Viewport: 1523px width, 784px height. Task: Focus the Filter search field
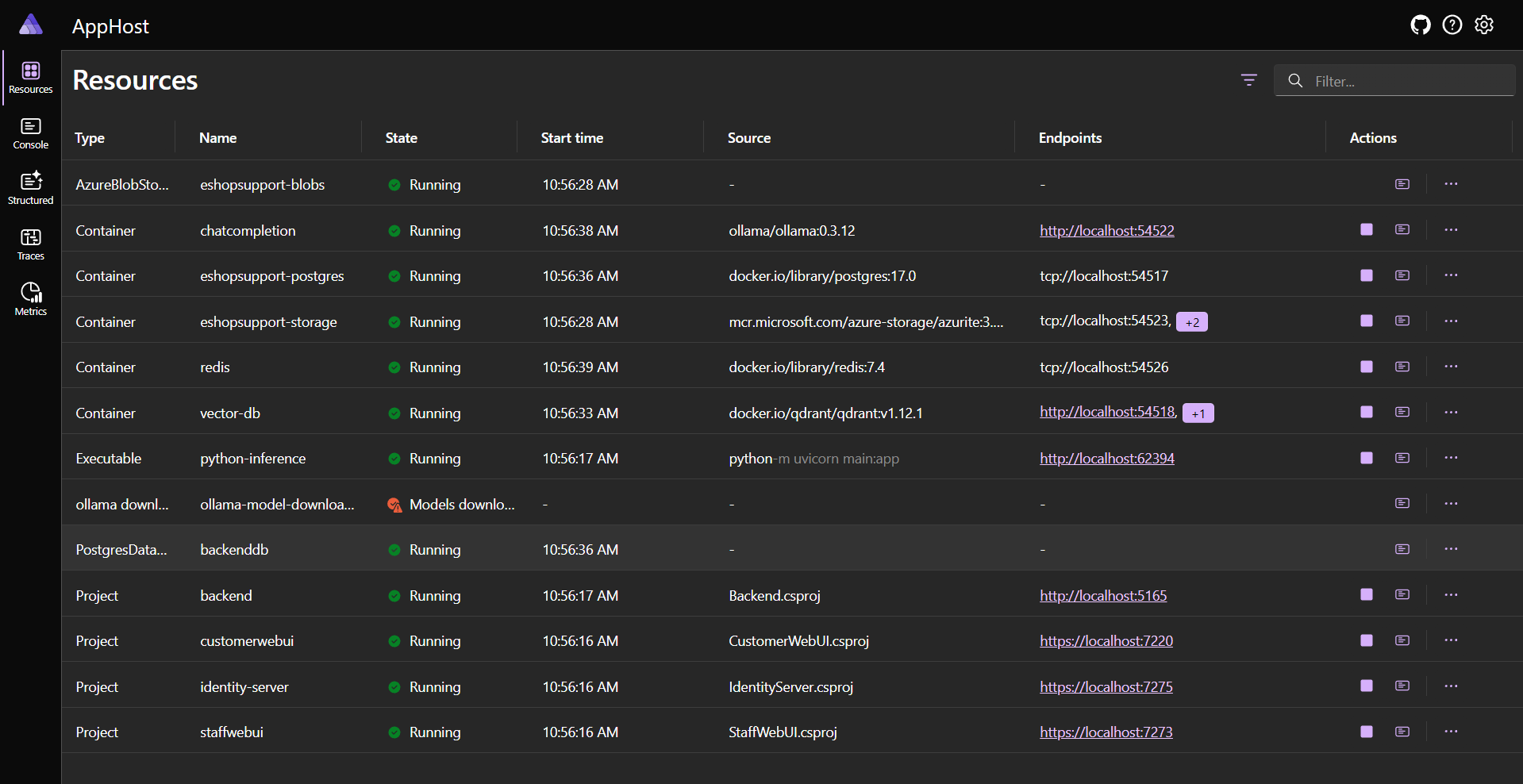pos(1394,81)
